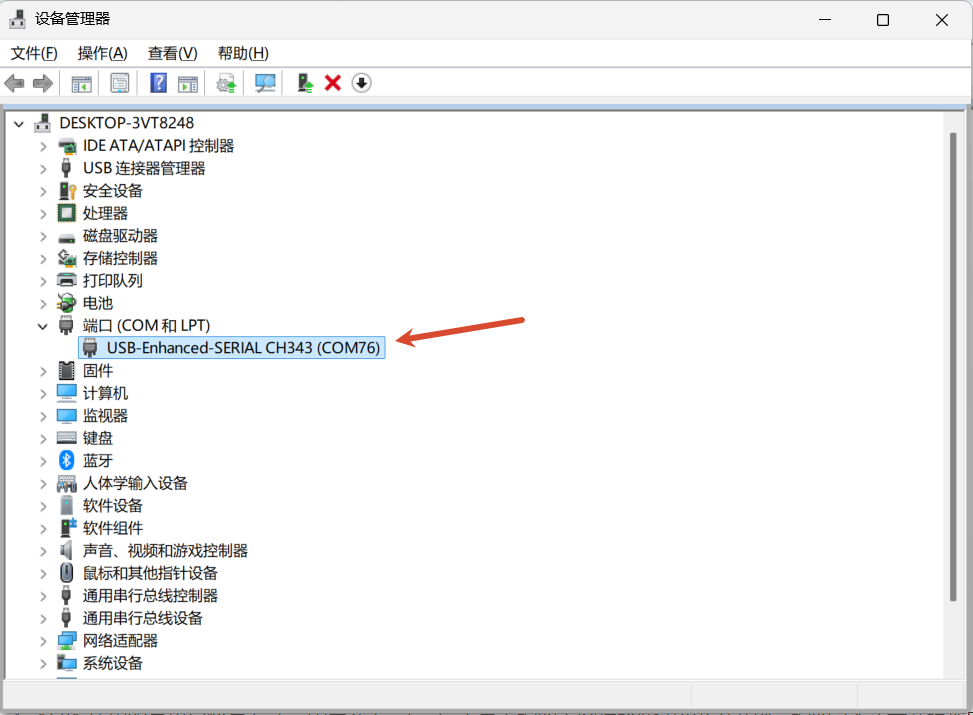Click the Enable device green-arrow icon

click(x=305, y=83)
